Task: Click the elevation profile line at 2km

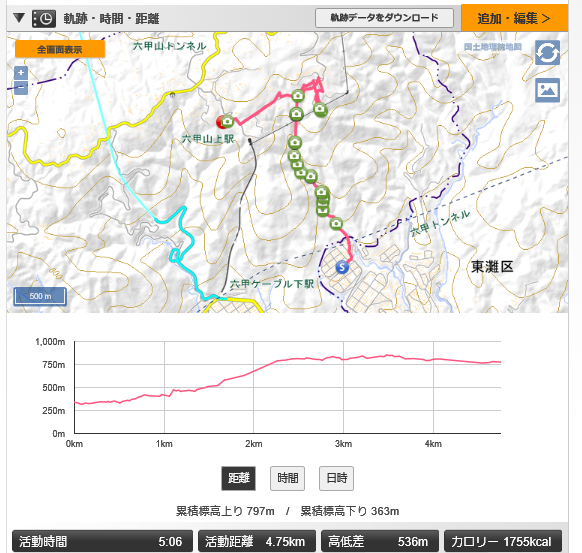Action: tap(254, 371)
